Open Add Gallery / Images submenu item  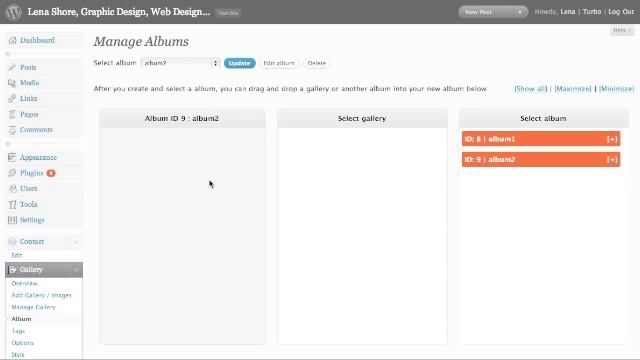coord(41,295)
